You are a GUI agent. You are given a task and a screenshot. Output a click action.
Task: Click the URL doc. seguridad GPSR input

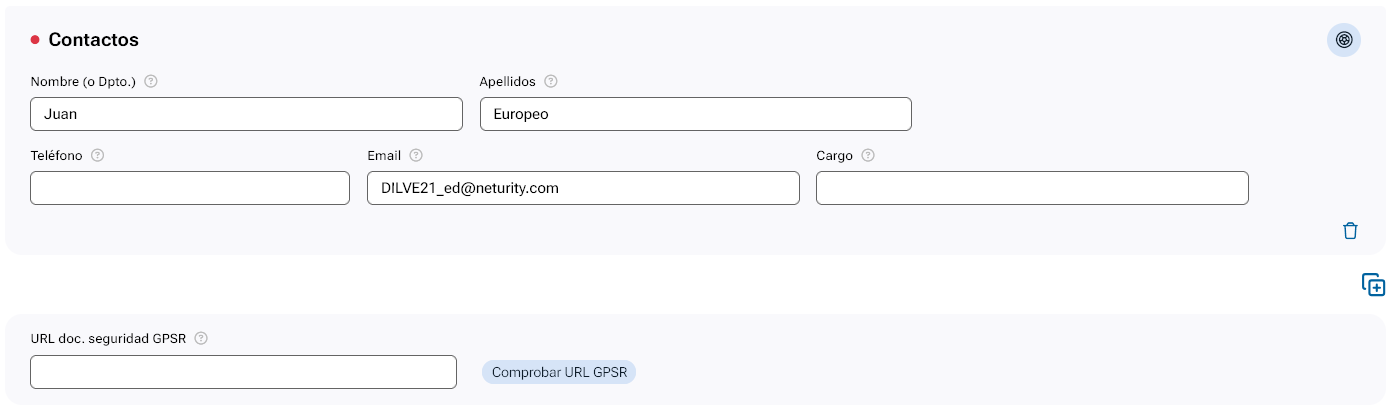pos(243,372)
